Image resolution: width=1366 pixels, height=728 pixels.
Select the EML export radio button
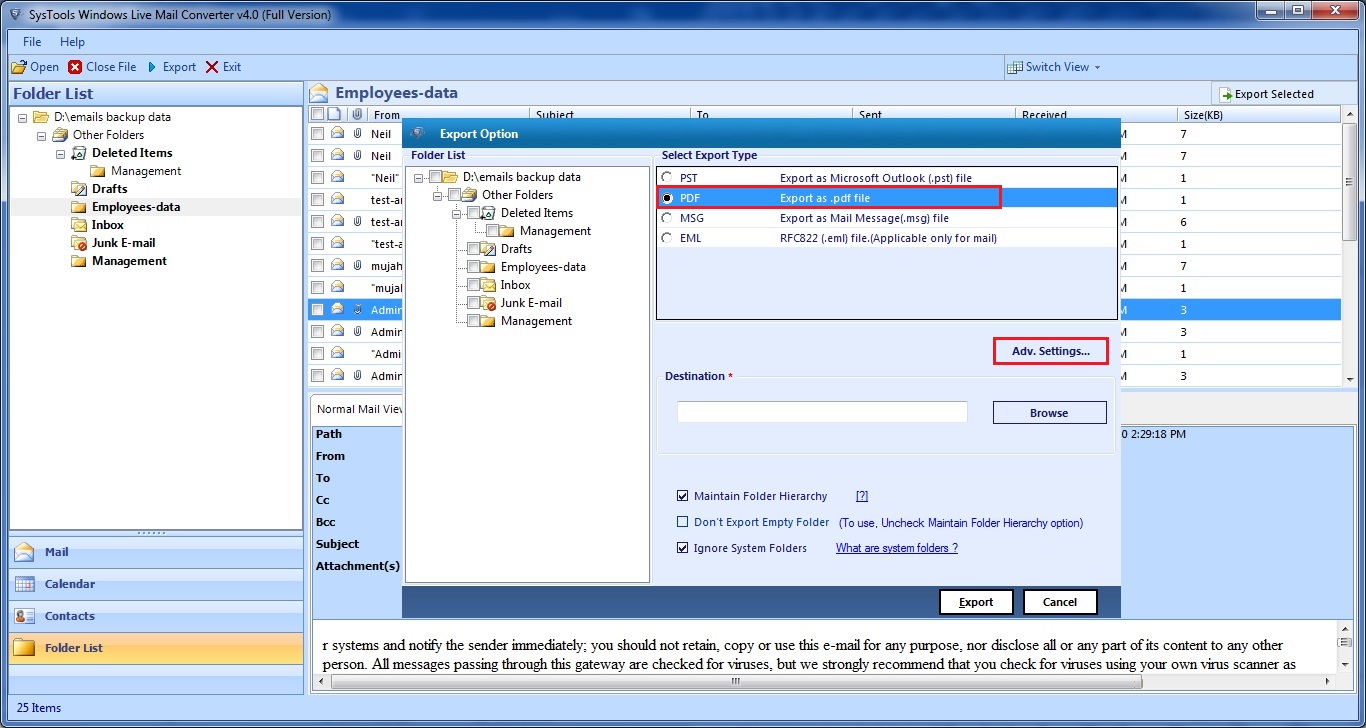coord(667,238)
